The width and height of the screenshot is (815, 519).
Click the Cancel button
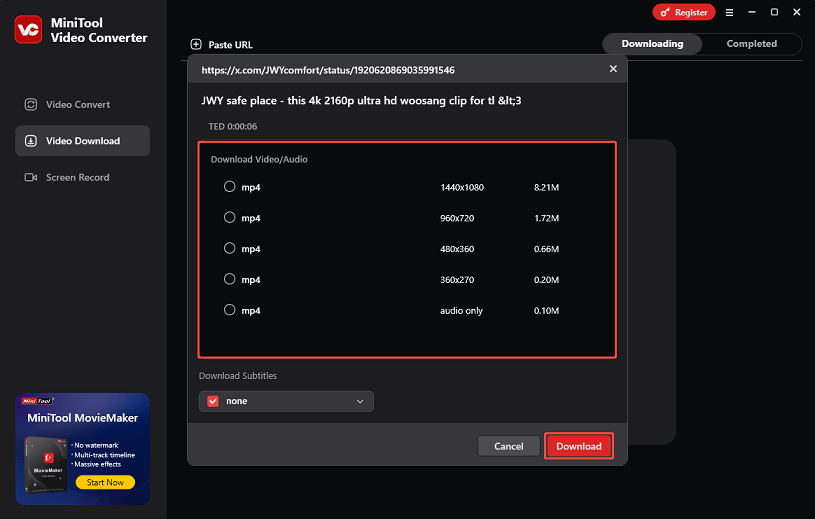click(508, 446)
